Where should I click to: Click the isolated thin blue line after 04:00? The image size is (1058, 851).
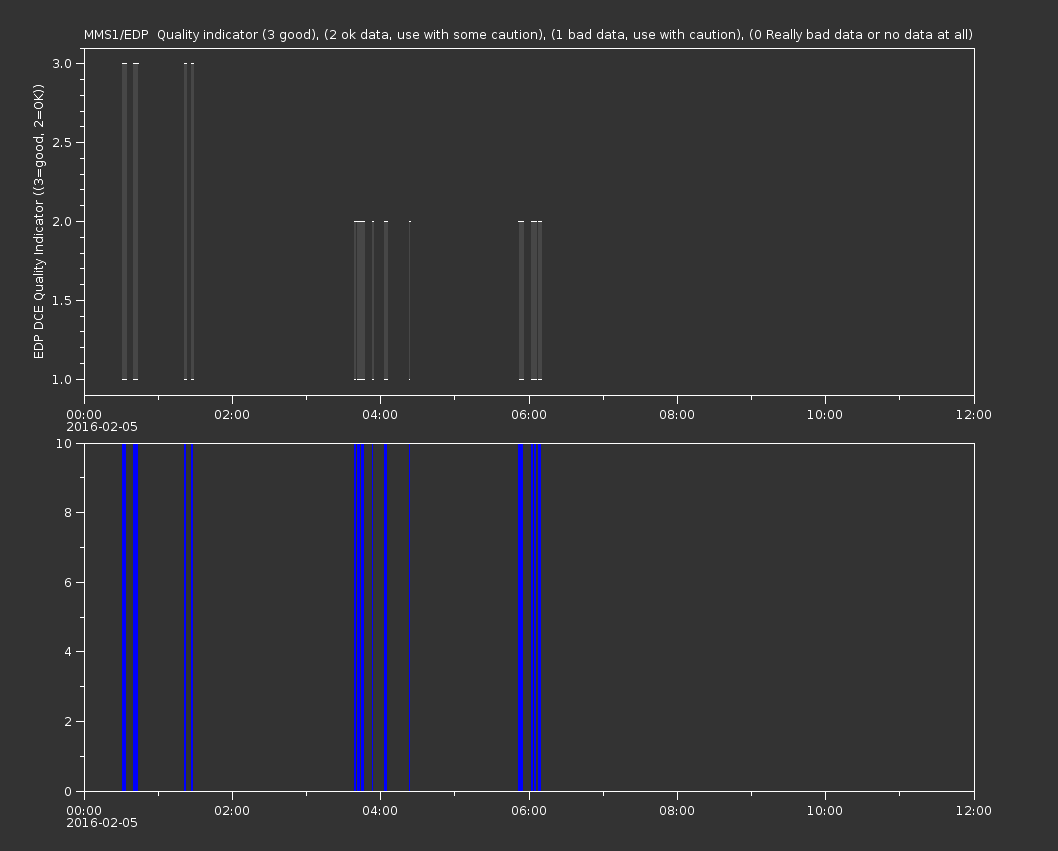(409, 617)
